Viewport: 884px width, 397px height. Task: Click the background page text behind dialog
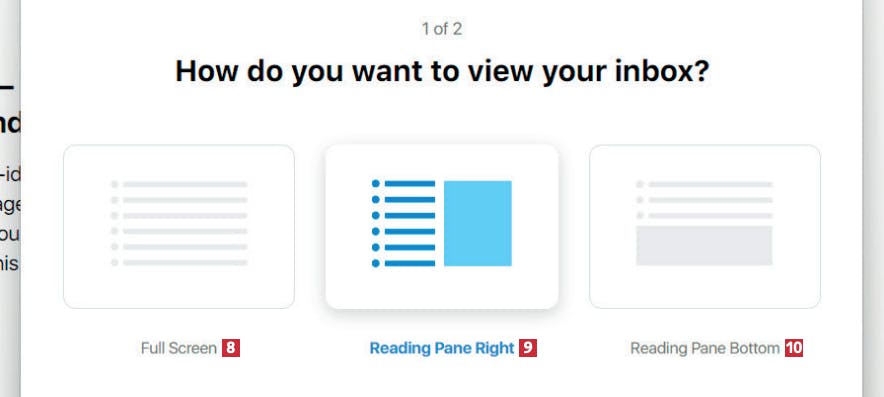coord(10,219)
